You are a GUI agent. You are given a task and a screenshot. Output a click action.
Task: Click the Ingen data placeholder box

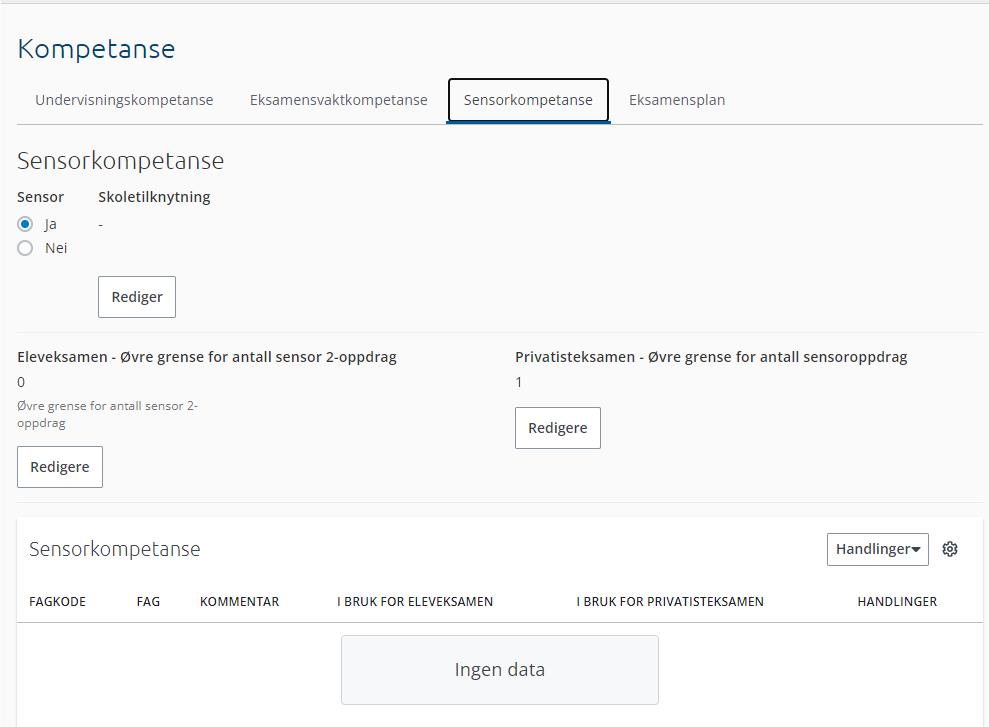coord(499,670)
